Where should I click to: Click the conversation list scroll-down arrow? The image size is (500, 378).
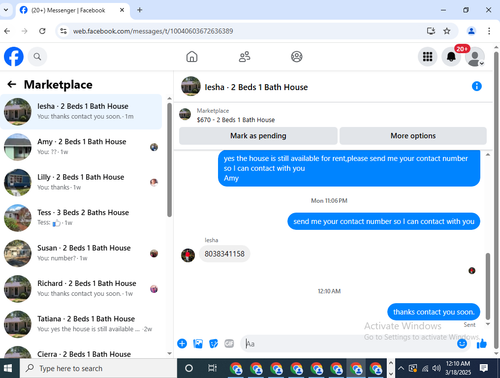(x=169, y=353)
